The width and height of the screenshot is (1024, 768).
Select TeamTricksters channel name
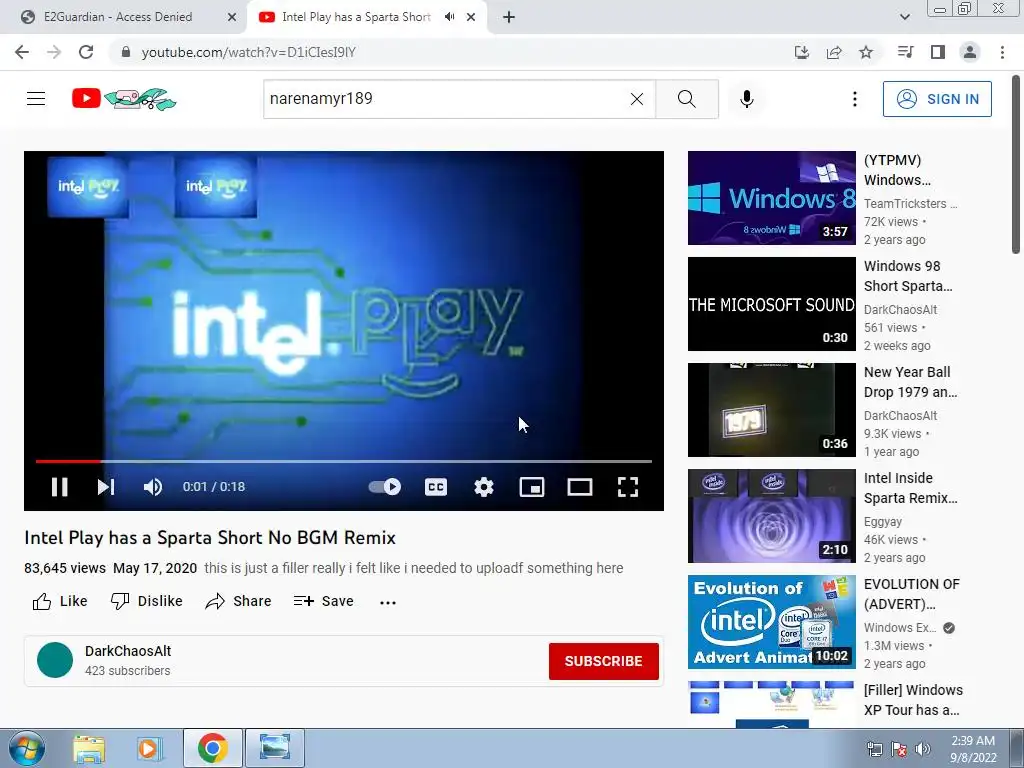[910, 204]
